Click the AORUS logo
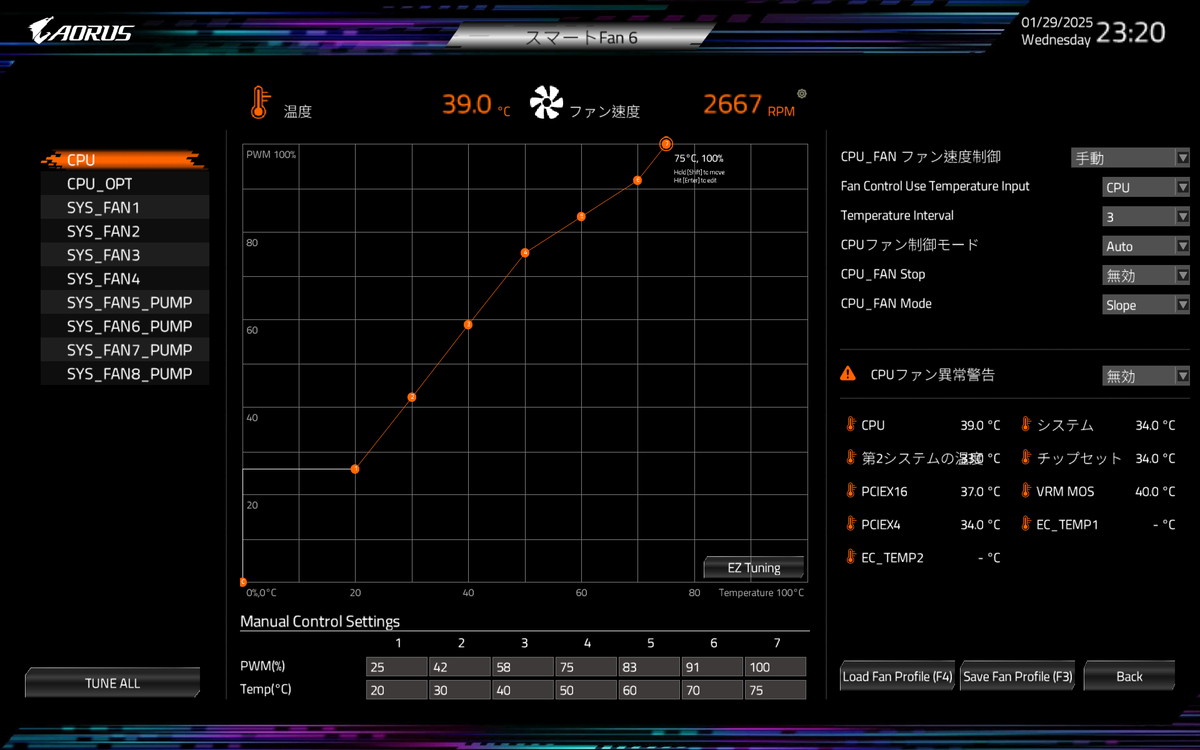Screen dimensions: 1200x750 81,31
